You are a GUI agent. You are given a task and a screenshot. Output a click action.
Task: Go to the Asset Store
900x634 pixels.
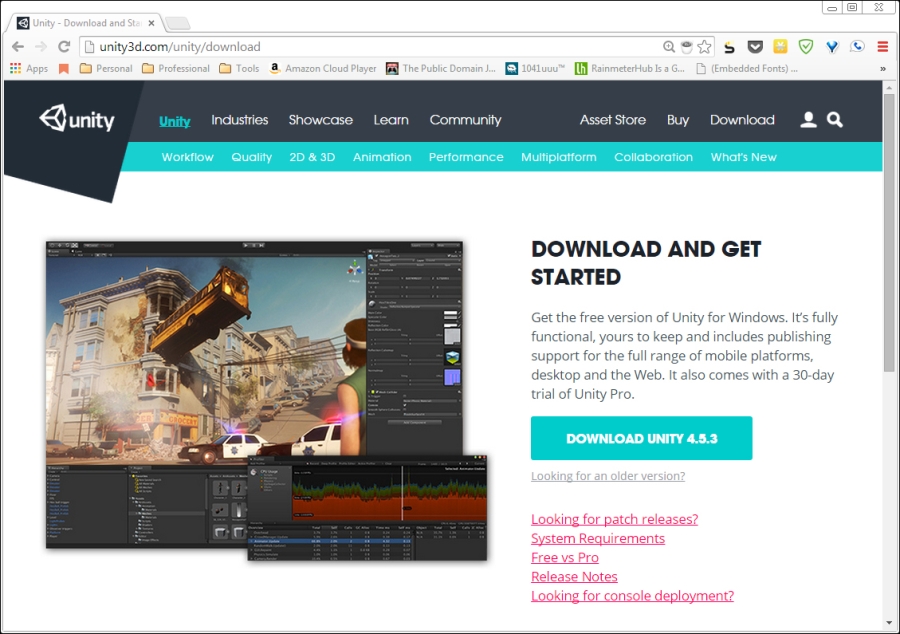[x=612, y=120]
